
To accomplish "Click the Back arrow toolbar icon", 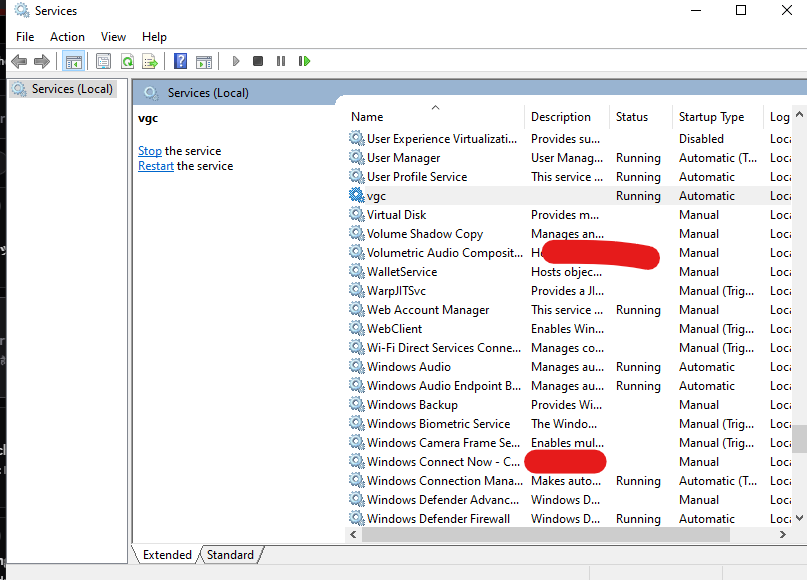I will [x=19, y=61].
